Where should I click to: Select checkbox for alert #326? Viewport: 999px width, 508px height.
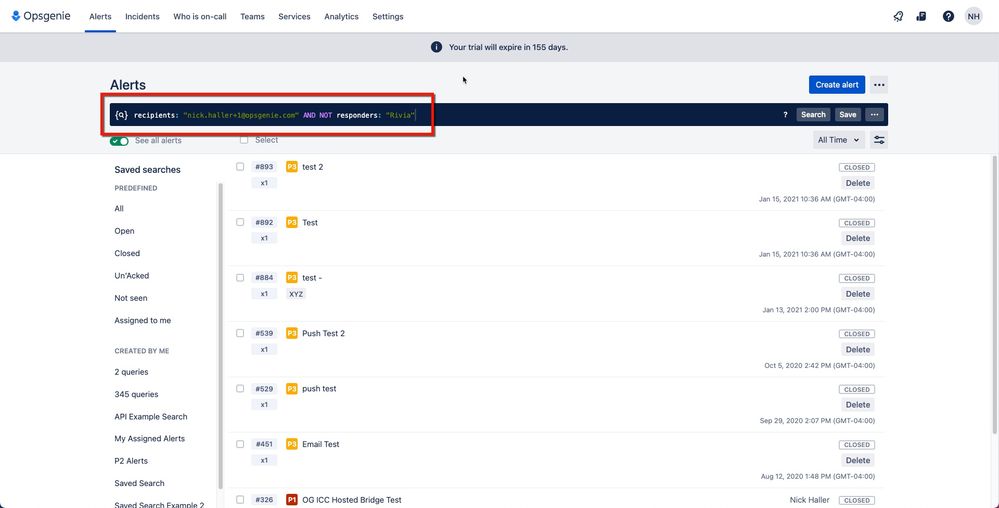pyautogui.click(x=240, y=499)
